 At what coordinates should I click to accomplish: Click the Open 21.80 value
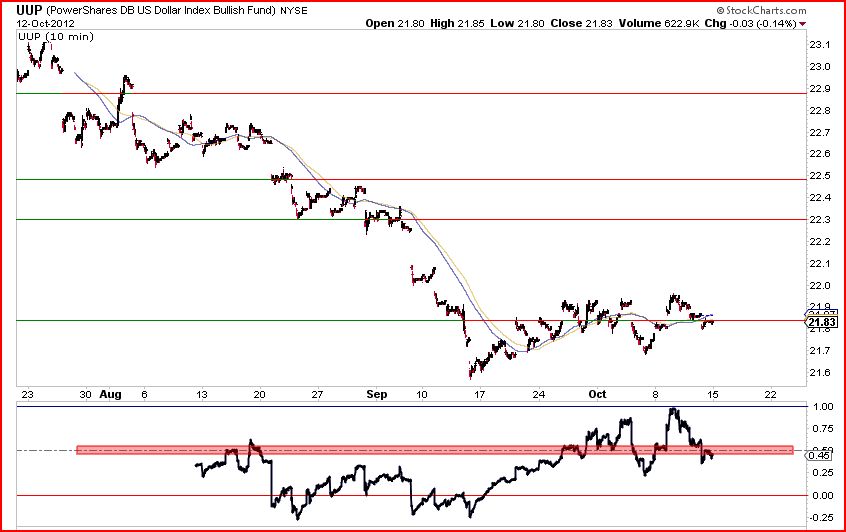[395, 23]
